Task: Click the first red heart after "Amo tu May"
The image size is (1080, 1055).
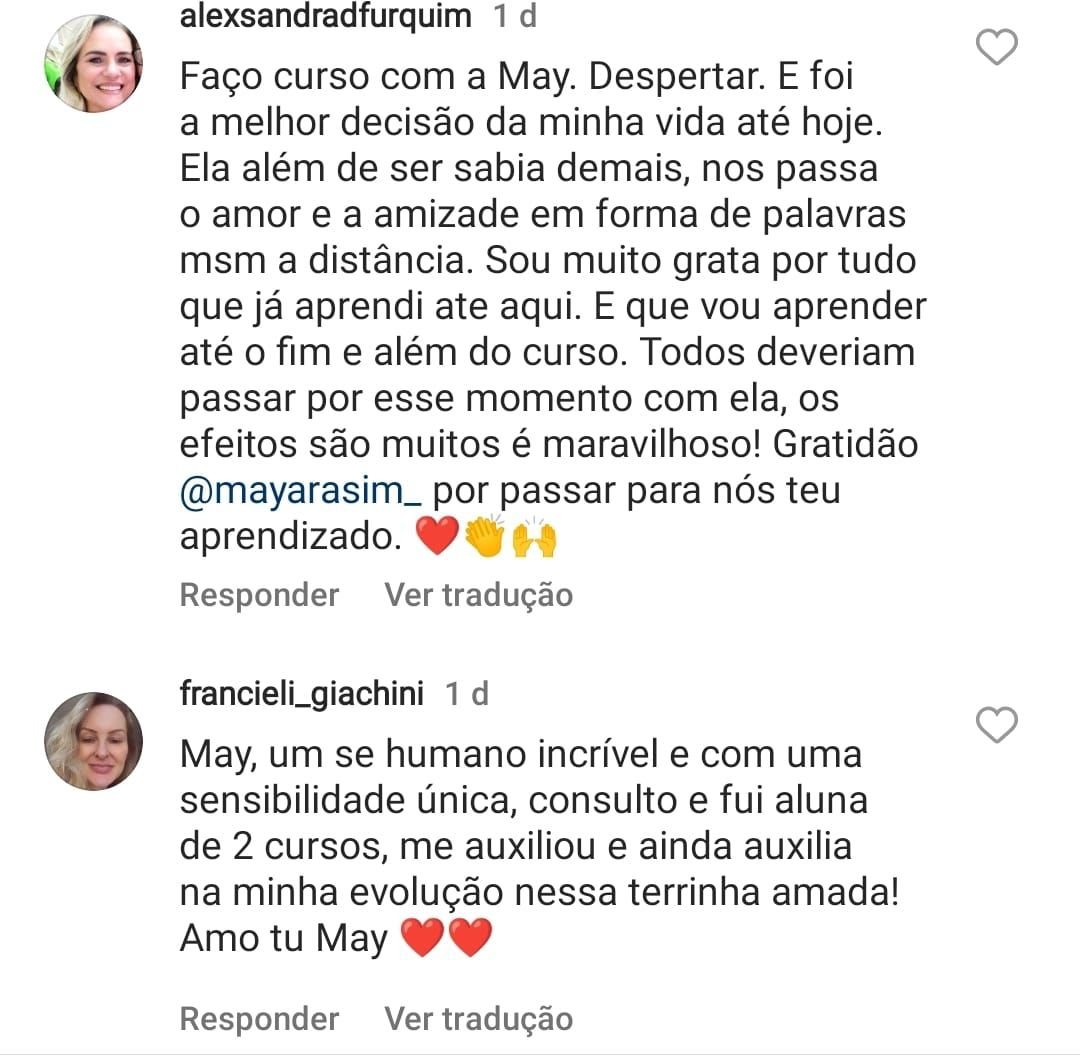Action: [421, 939]
